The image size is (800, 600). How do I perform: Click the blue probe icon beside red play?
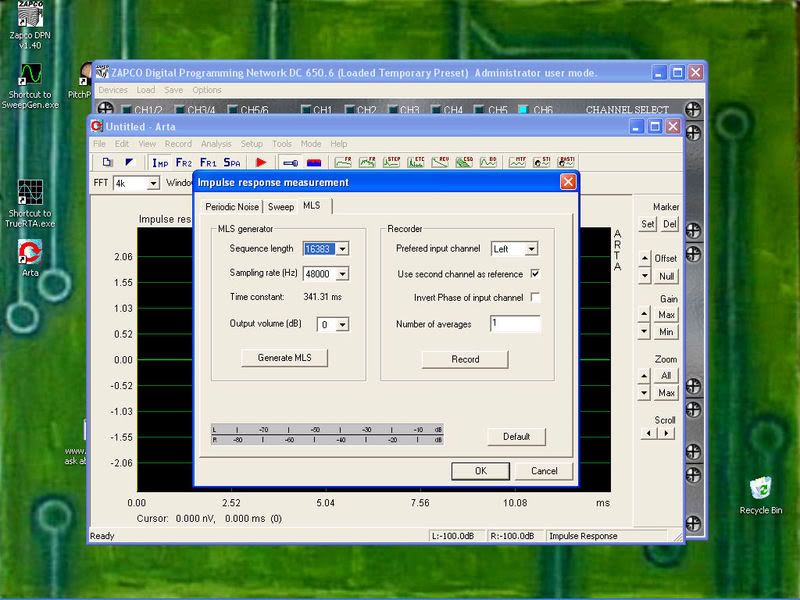(290, 163)
